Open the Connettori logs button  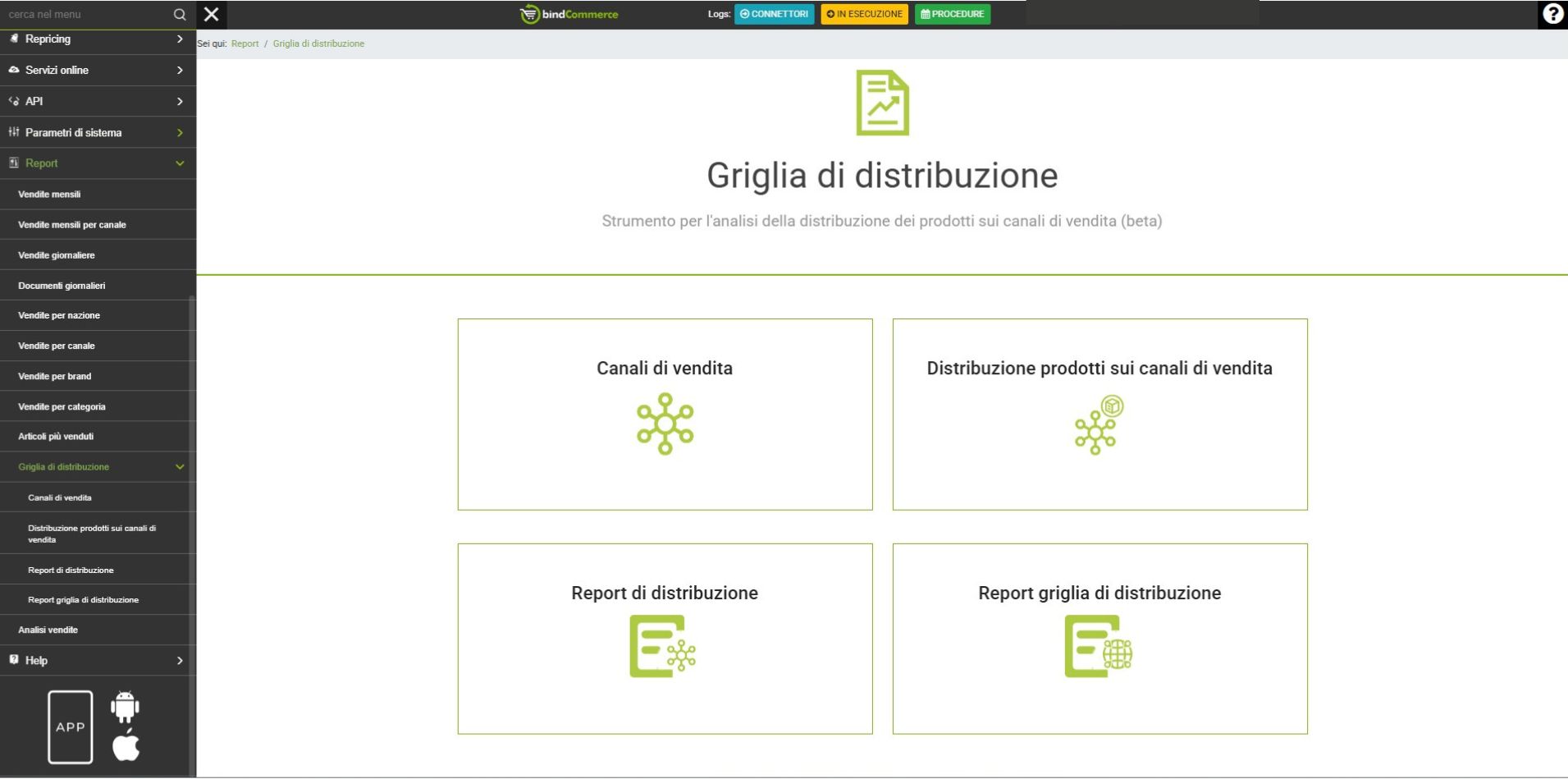coord(774,14)
